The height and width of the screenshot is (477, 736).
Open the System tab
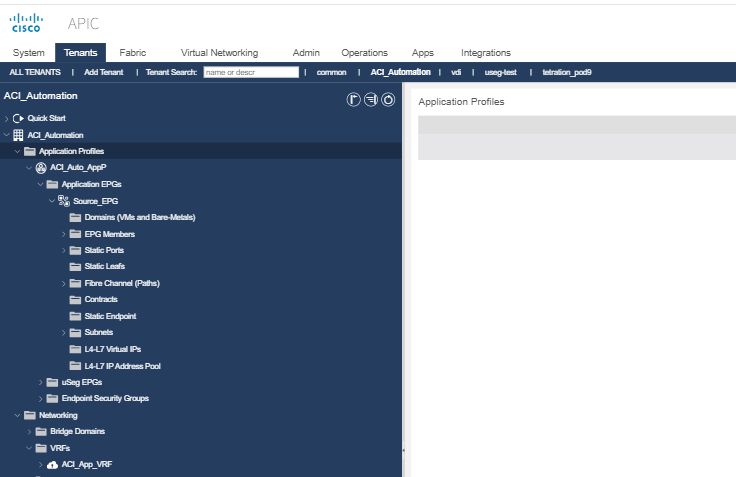pyautogui.click(x=29, y=53)
